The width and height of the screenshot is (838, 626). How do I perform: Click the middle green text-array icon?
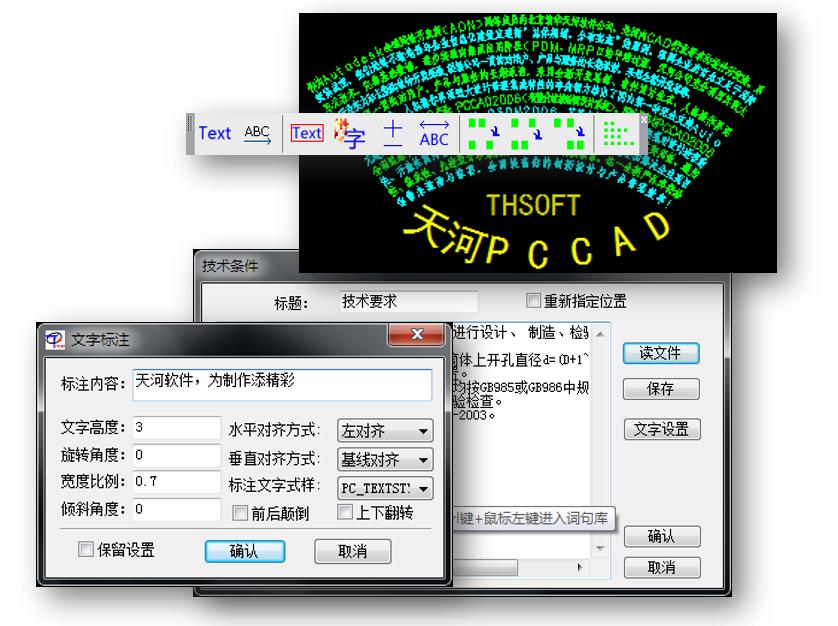tap(527, 133)
